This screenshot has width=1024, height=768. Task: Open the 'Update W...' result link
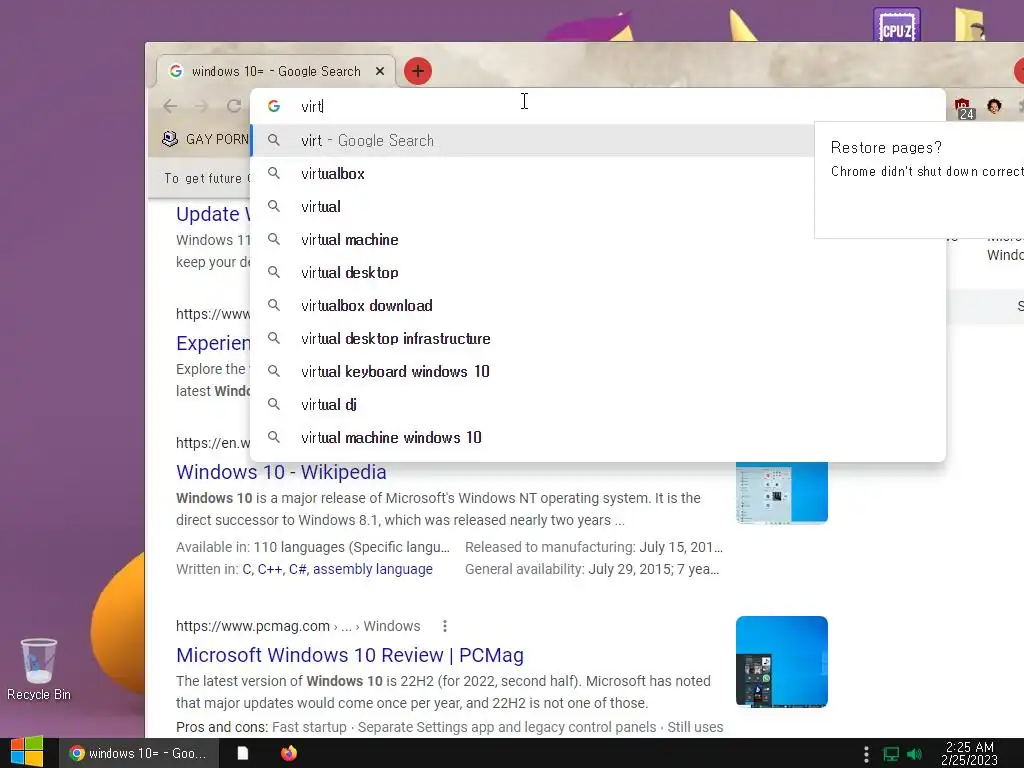pyautogui.click(x=213, y=214)
